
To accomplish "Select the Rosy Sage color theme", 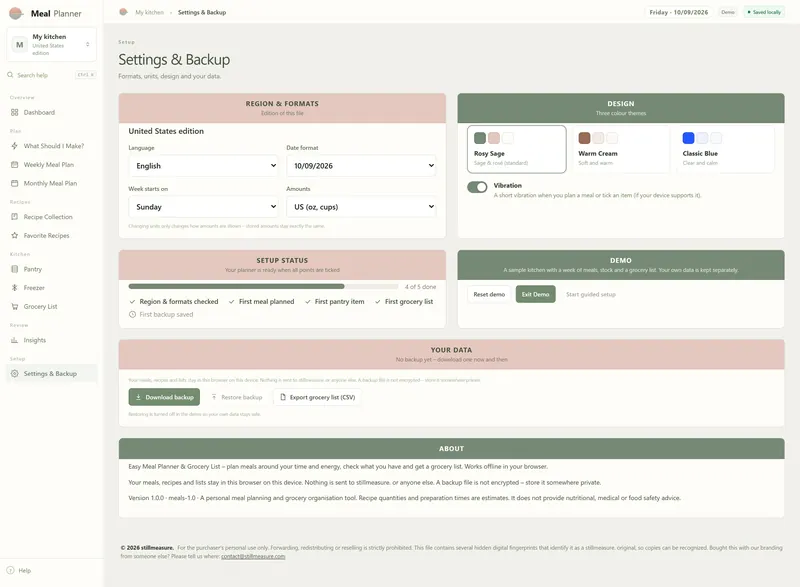I will pos(516,149).
